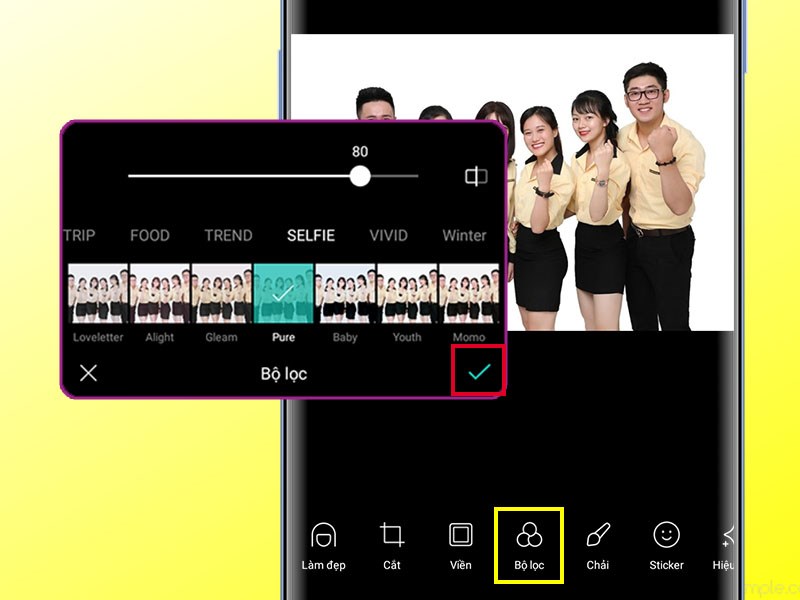The width and height of the screenshot is (800, 600).
Task: Cancel filter editing with the X
Action: point(89,372)
